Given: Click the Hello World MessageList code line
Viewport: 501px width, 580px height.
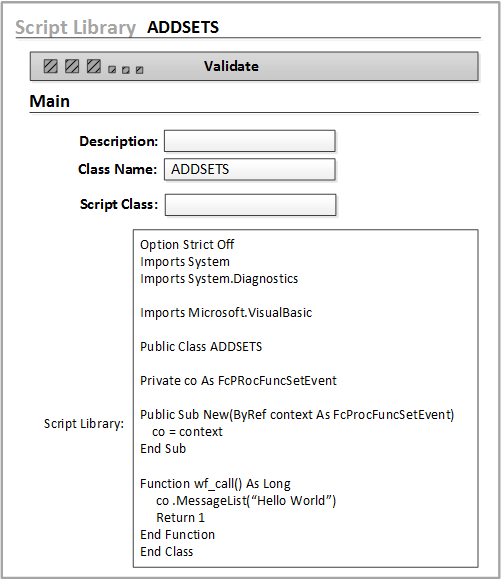Looking at the screenshot, I should click(246, 500).
